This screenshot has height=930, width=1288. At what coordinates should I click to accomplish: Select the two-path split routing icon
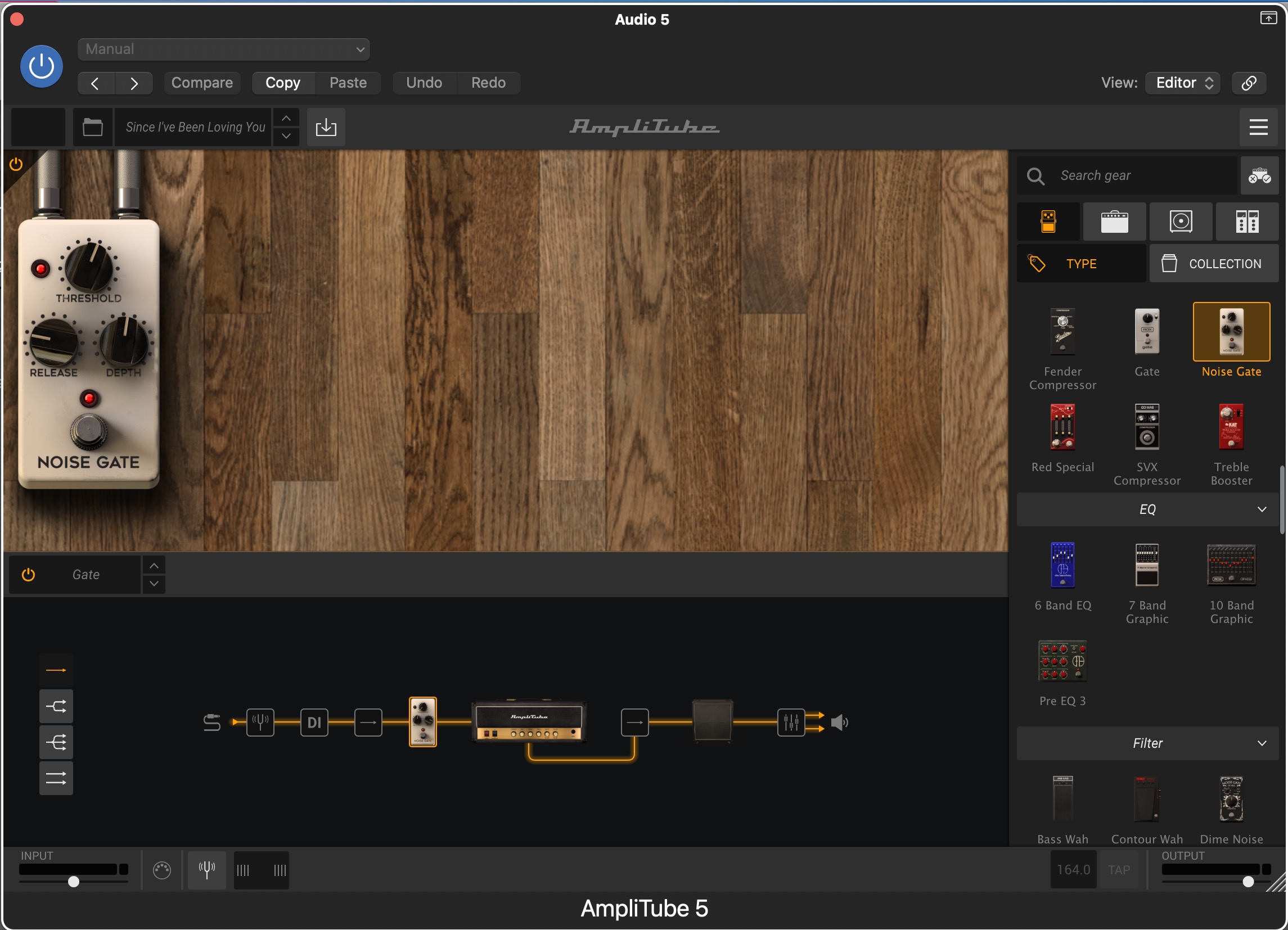pyautogui.click(x=56, y=706)
